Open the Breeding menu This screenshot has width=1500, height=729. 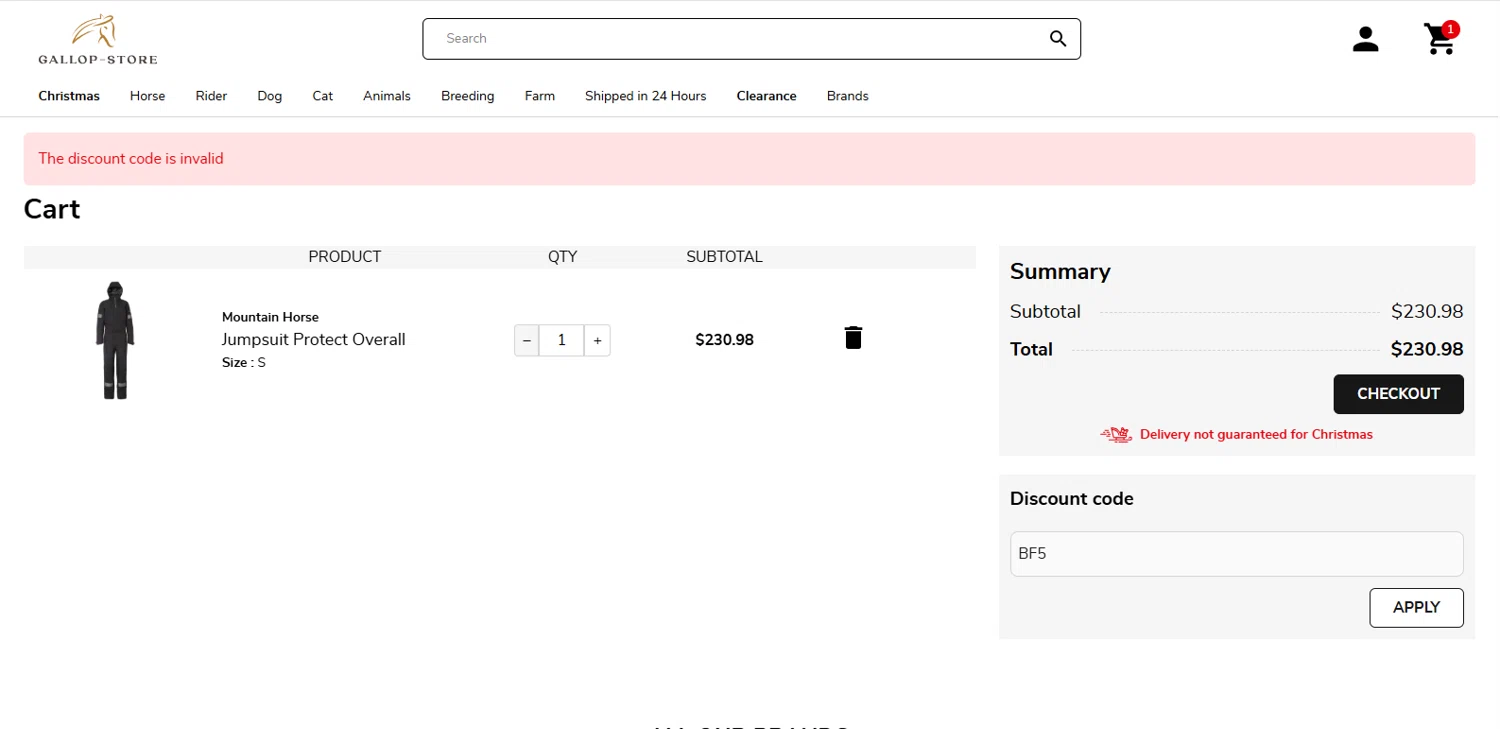468,96
